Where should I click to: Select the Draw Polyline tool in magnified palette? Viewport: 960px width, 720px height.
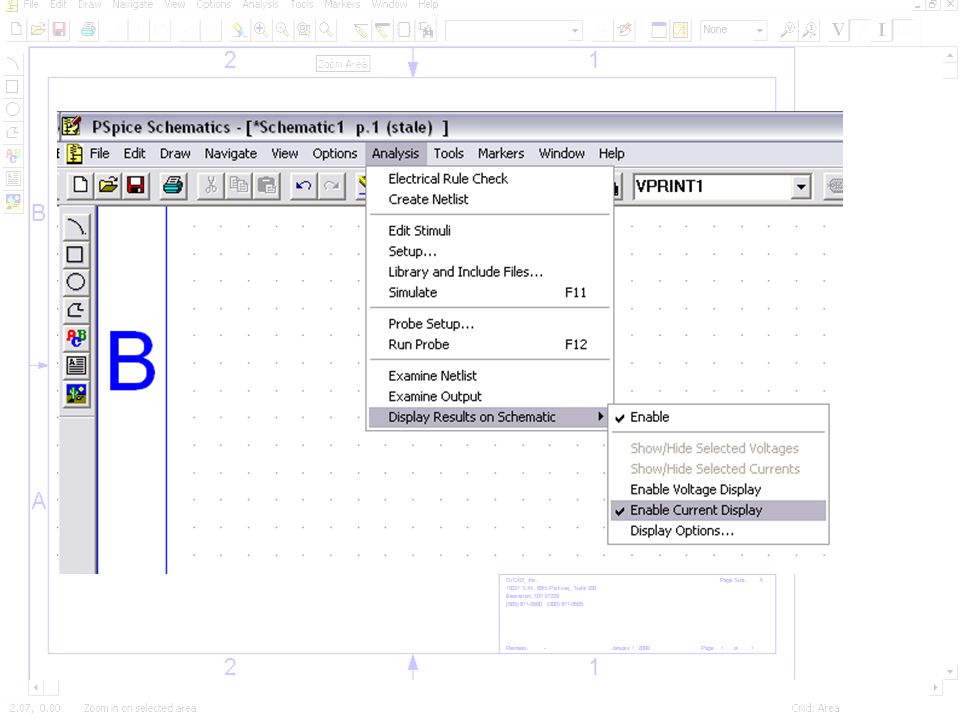point(76,310)
